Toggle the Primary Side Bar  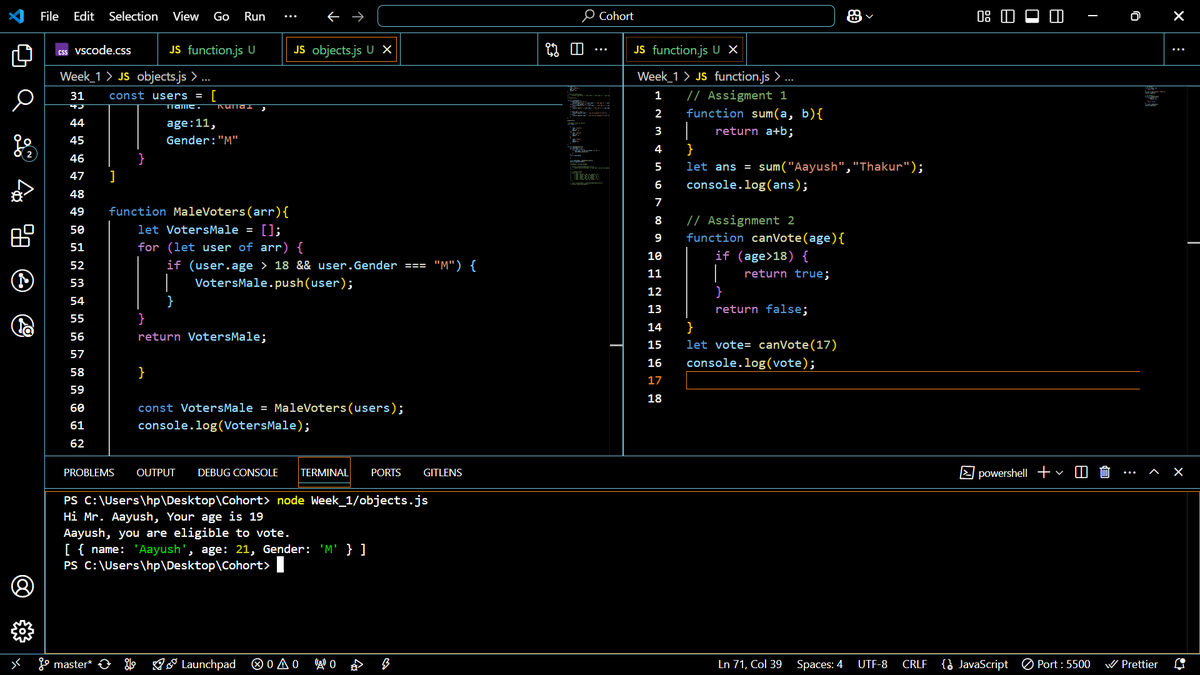(1008, 16)
